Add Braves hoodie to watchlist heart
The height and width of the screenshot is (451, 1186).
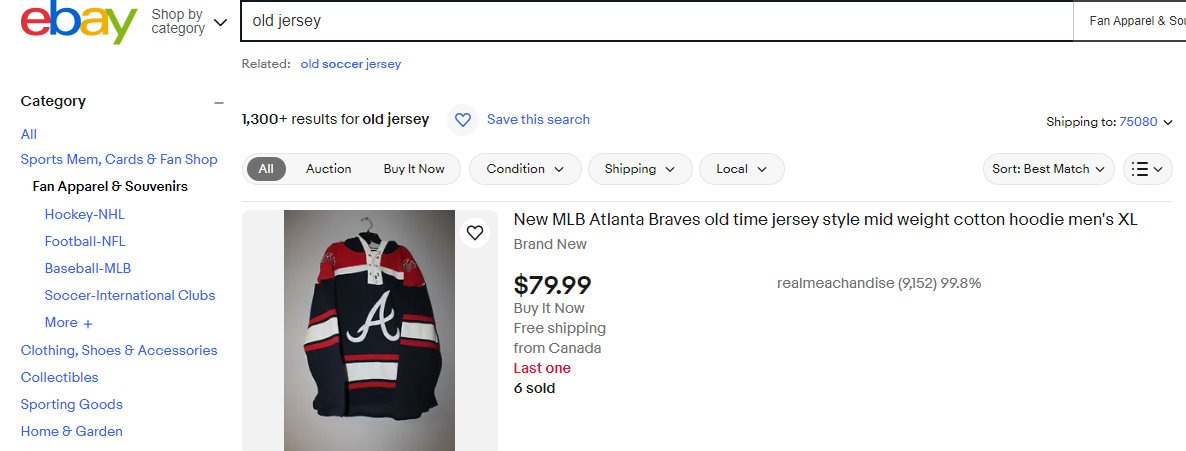(475, 233)
